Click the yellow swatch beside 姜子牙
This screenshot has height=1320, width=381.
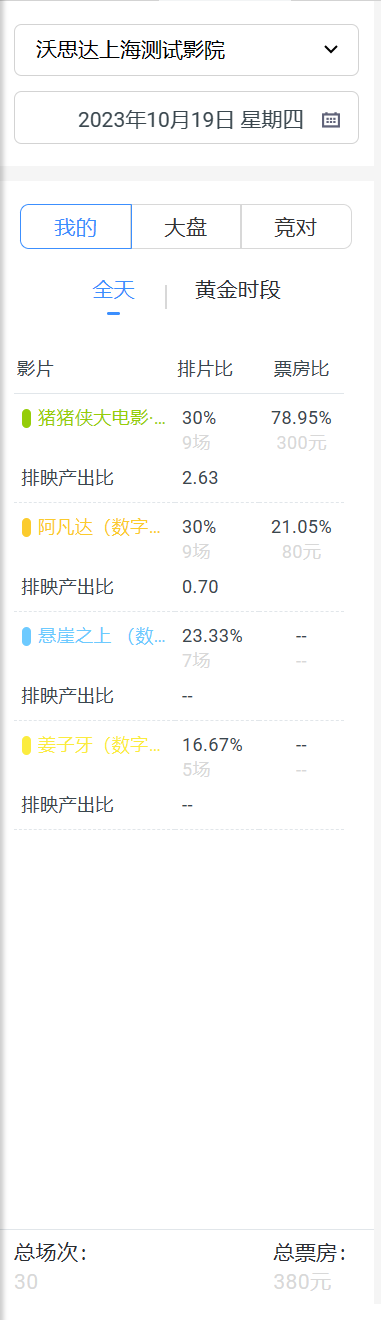(27, 745)
